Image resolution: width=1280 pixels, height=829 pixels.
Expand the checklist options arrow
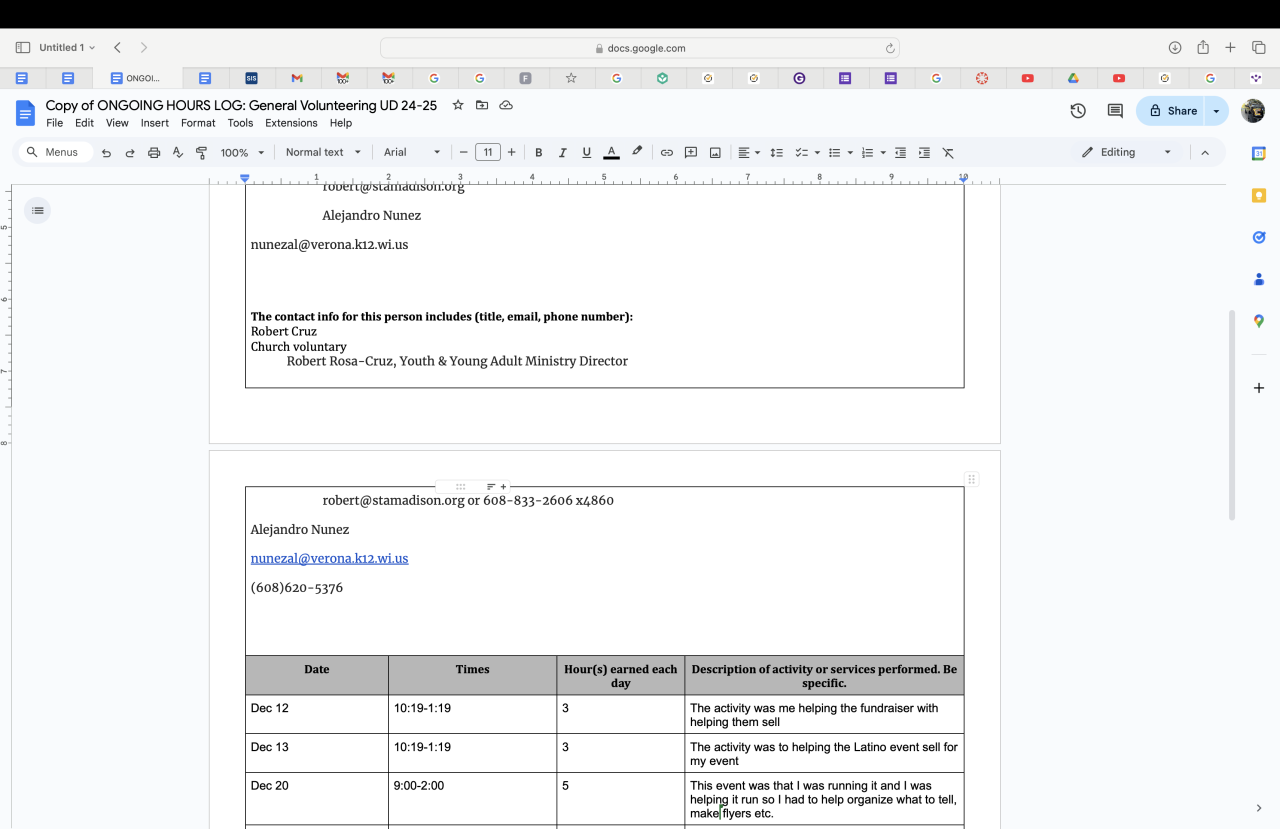[x=817, y=153]
